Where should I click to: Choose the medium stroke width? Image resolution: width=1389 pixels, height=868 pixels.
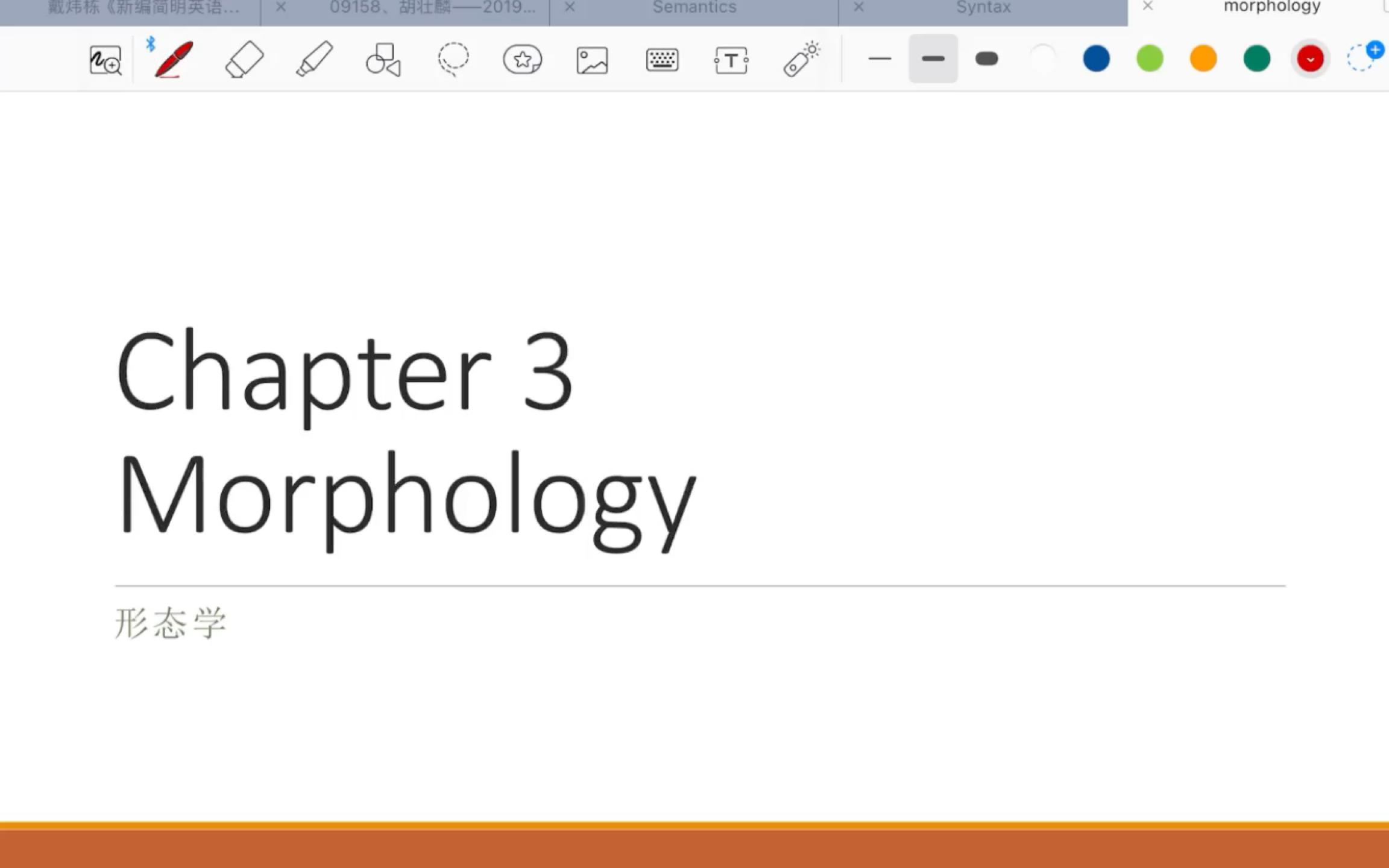click(933, 58)
